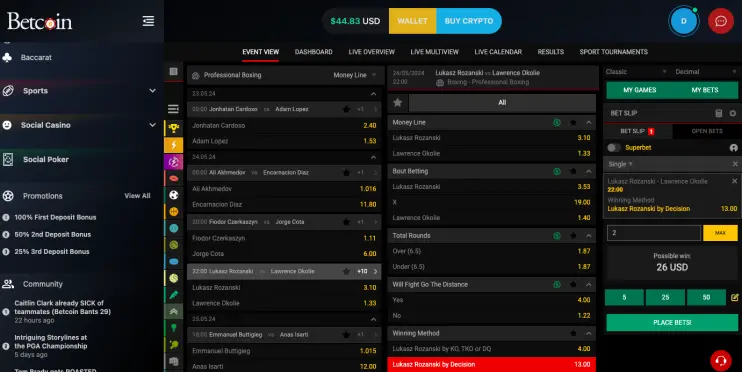Open the +10 markets for Rozanski vs Okolie

(367, 271)
